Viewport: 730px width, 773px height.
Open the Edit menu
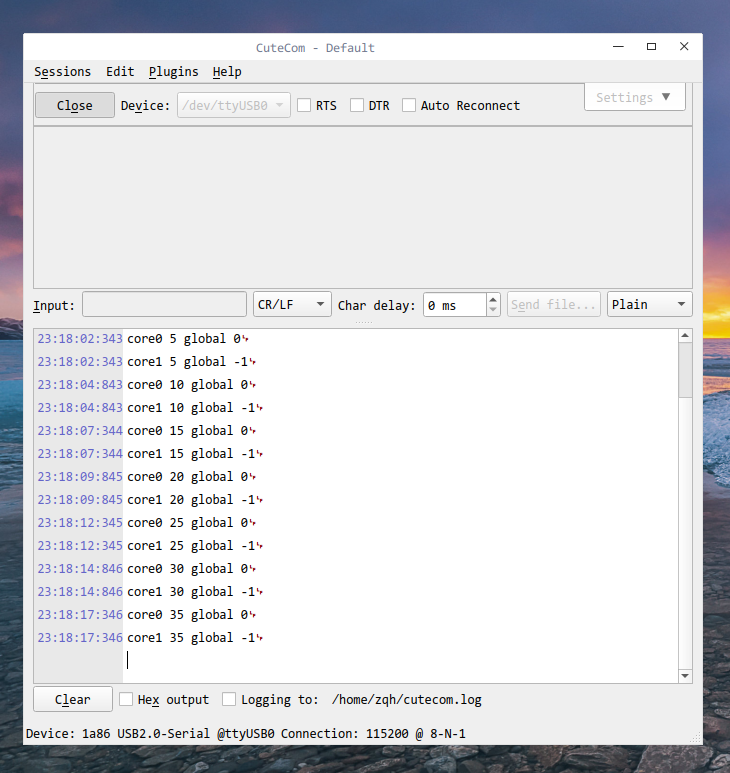pyautogui.click(x=120, y=71)
